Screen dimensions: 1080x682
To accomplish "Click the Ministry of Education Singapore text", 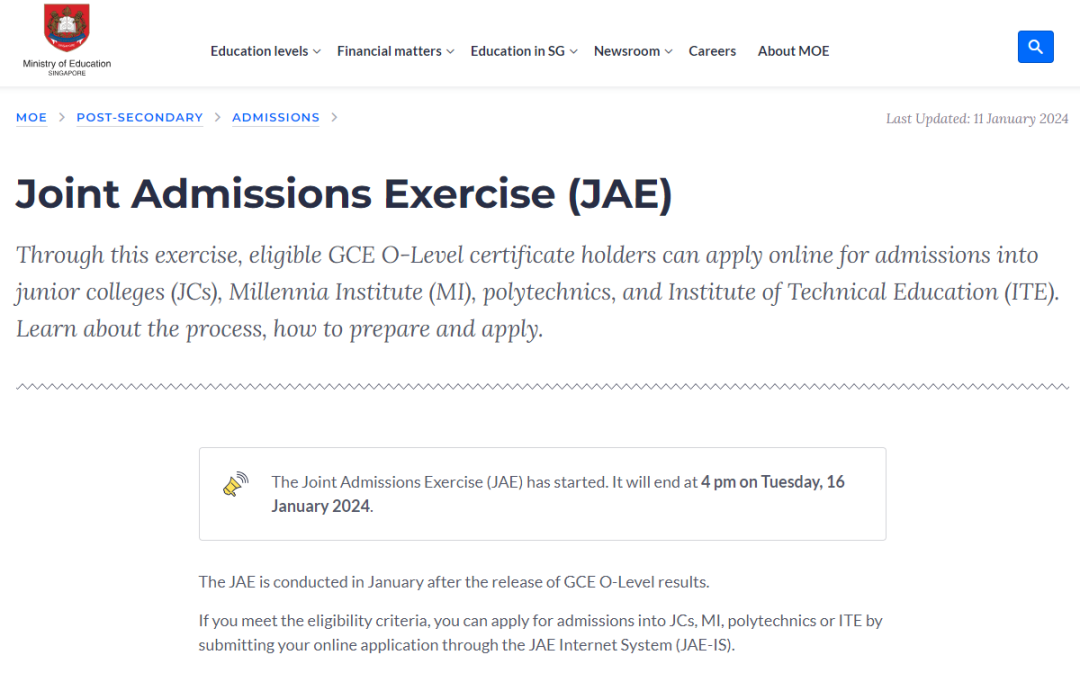I will pos(67,68).
